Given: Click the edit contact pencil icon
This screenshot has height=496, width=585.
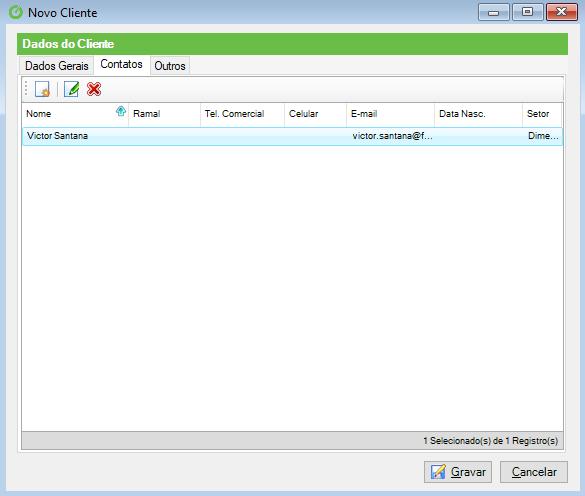Looking at the screenshot, I should [x=71, y=89].
